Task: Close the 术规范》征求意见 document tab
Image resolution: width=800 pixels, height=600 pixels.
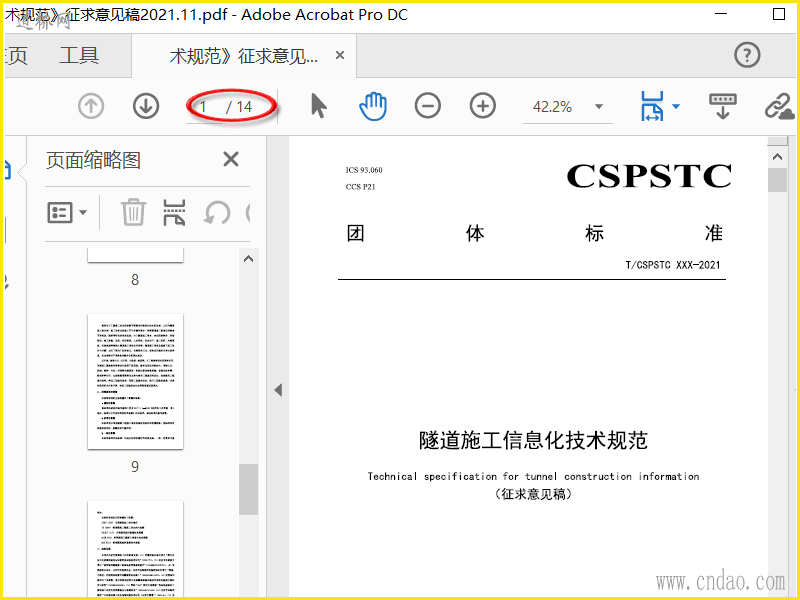Action: click(340, 55)
